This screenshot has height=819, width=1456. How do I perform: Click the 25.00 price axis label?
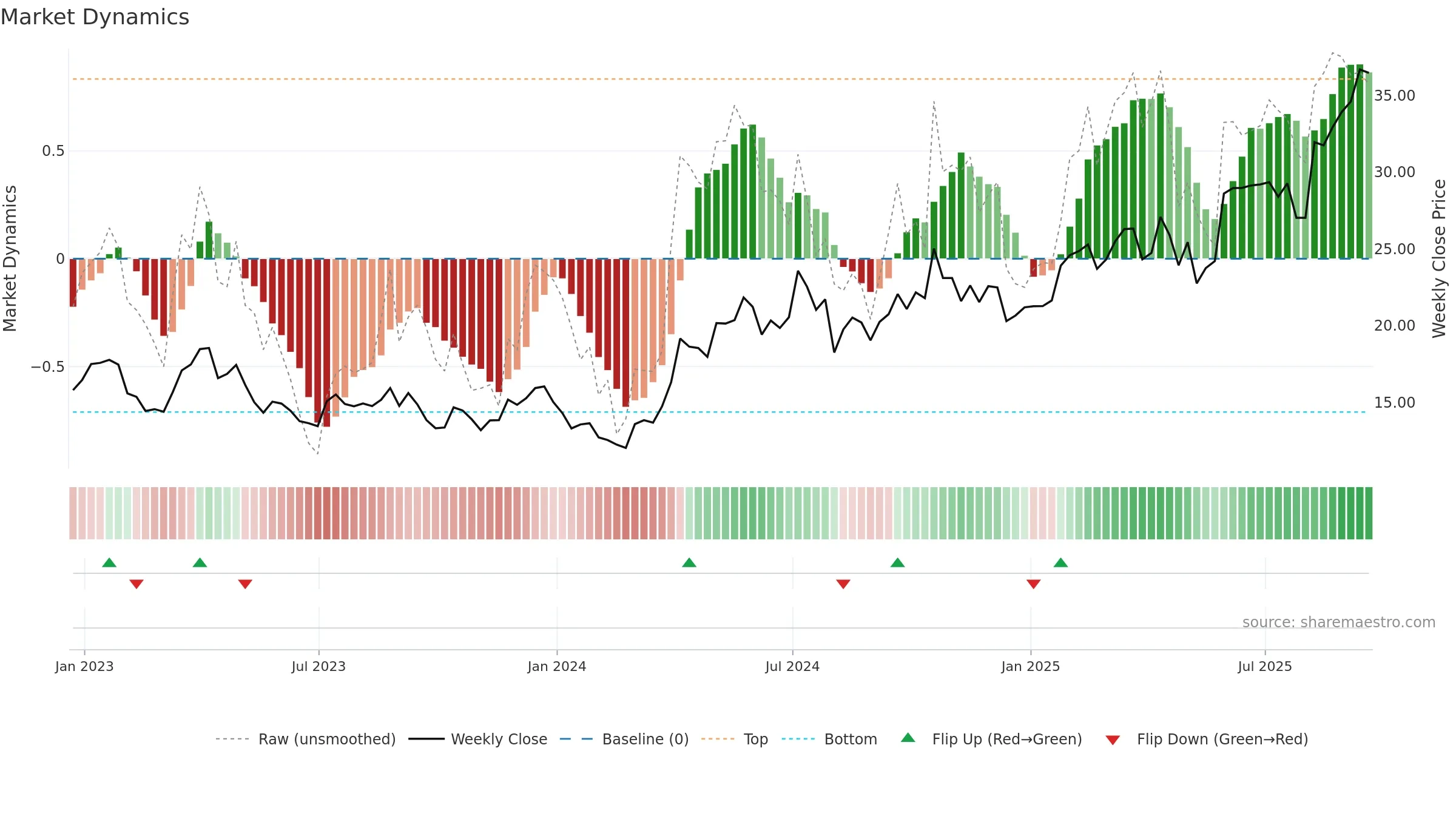tap(1395, 249)
